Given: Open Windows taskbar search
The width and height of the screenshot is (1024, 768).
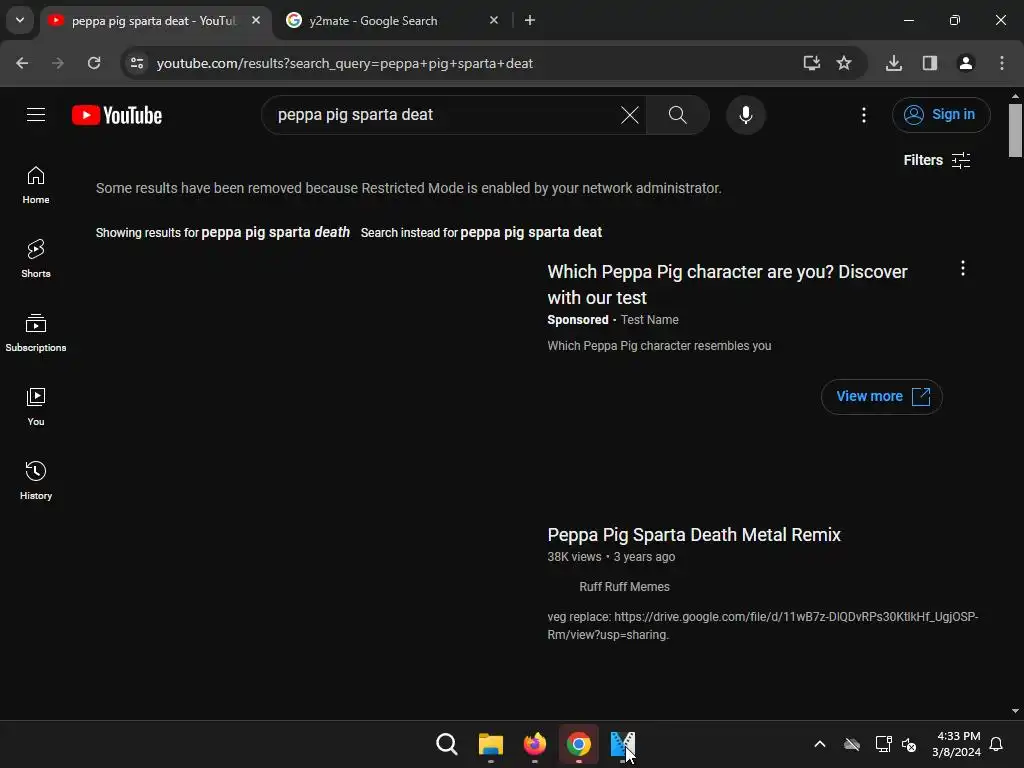Looking at the screenshot, I should (x=447, y=744).
